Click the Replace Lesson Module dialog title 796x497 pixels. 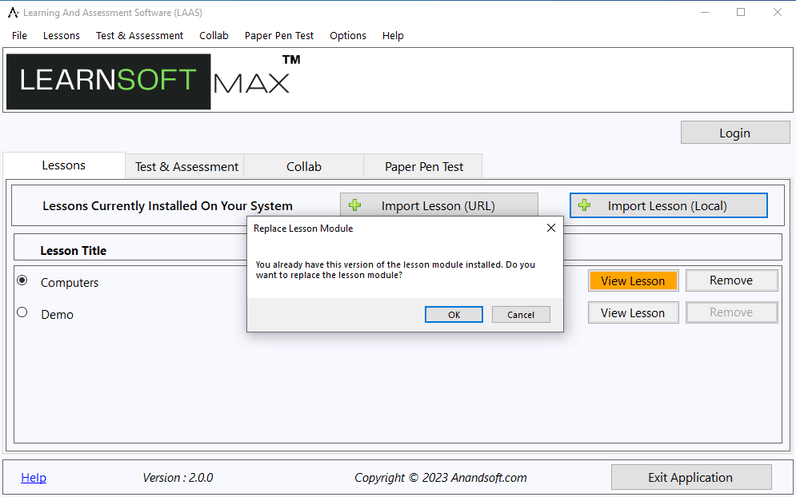pyautogui.click(x=303, y=228)
